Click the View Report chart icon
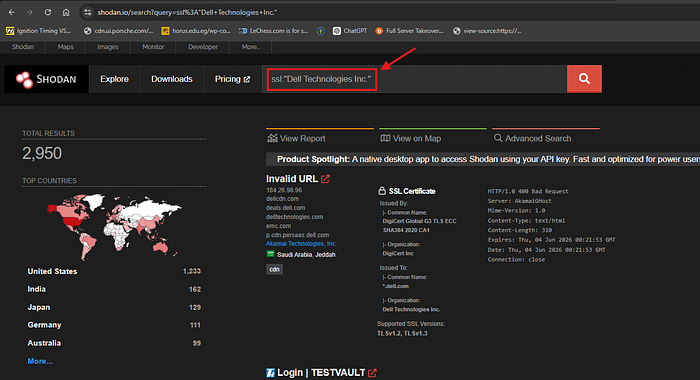The image size is (700, 380). (272, 138)
